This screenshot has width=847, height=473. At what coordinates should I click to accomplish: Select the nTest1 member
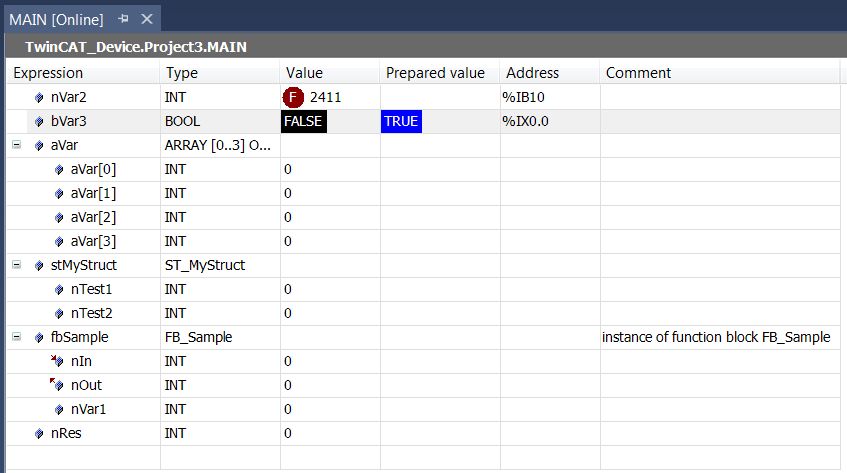coord(91,289)
